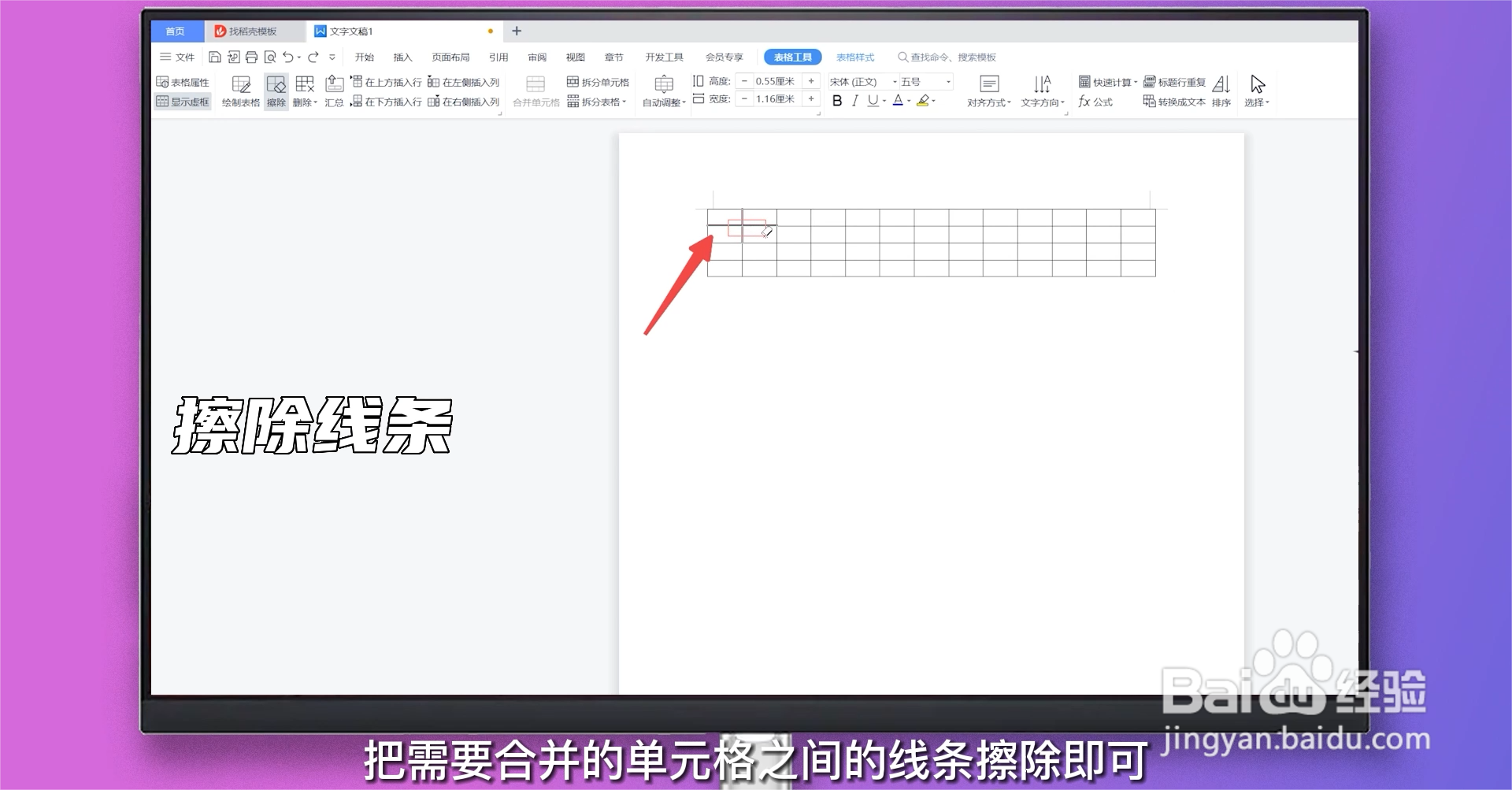The image size is (1512, 790).
Task: Switch to the Review (审阅) tab
Action: tap(537, 57)
